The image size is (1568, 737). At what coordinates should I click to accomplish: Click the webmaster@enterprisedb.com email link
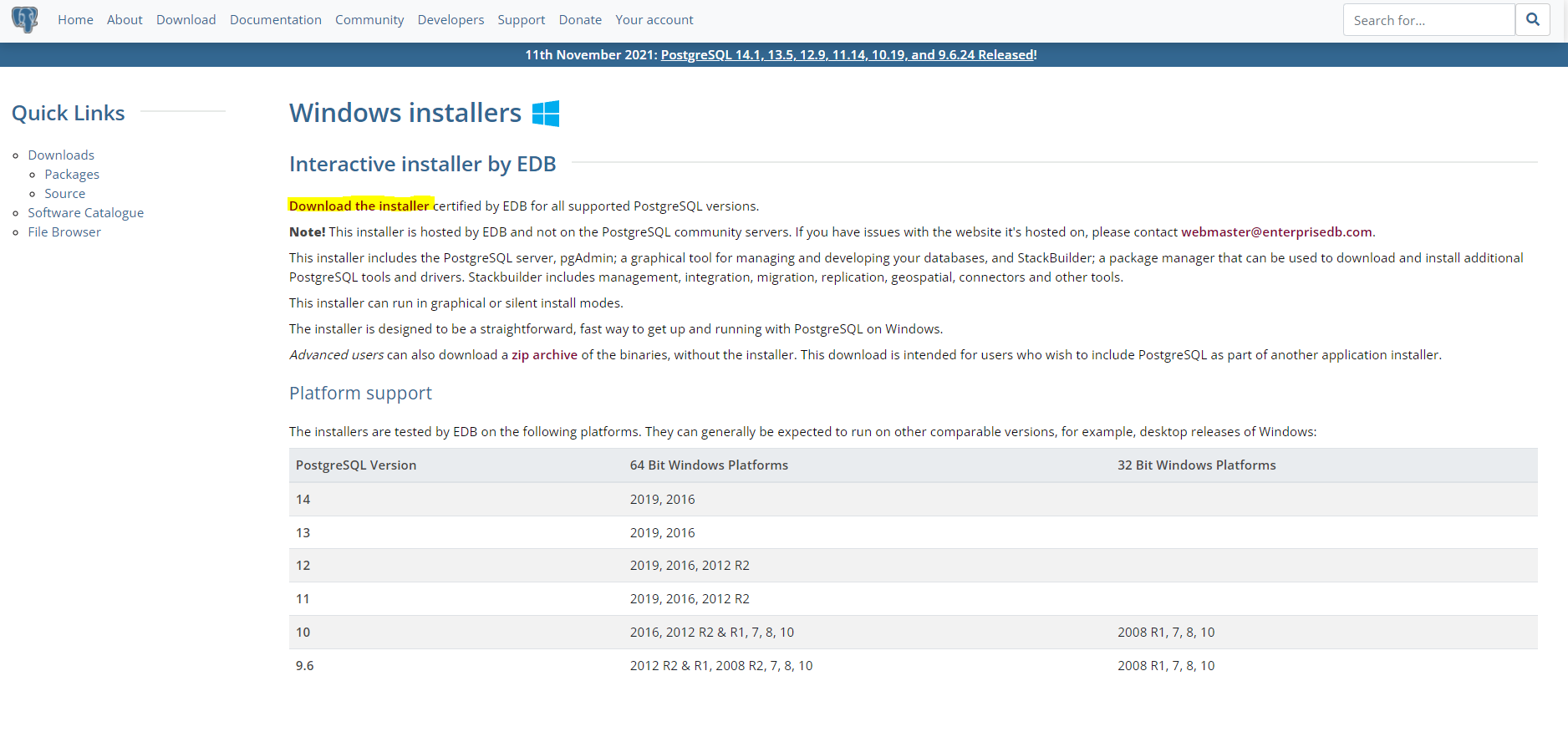tap(1276, 231)
